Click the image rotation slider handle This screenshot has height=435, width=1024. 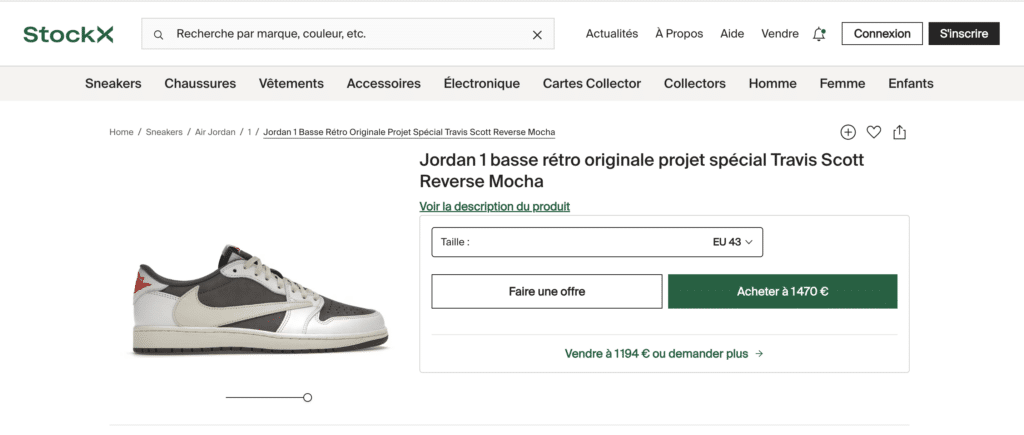(x=308, y=397)
